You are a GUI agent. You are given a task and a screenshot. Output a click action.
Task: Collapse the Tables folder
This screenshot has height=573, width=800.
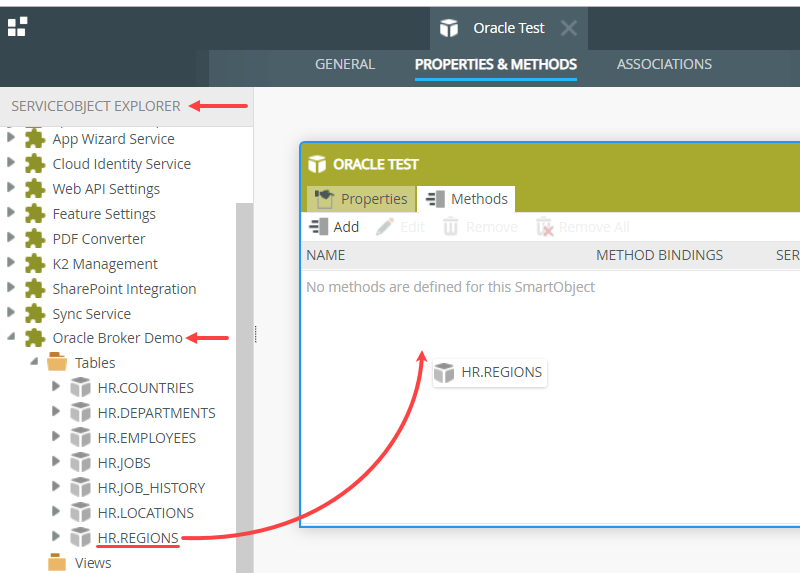pyautogui.click(x=34, y=361)
